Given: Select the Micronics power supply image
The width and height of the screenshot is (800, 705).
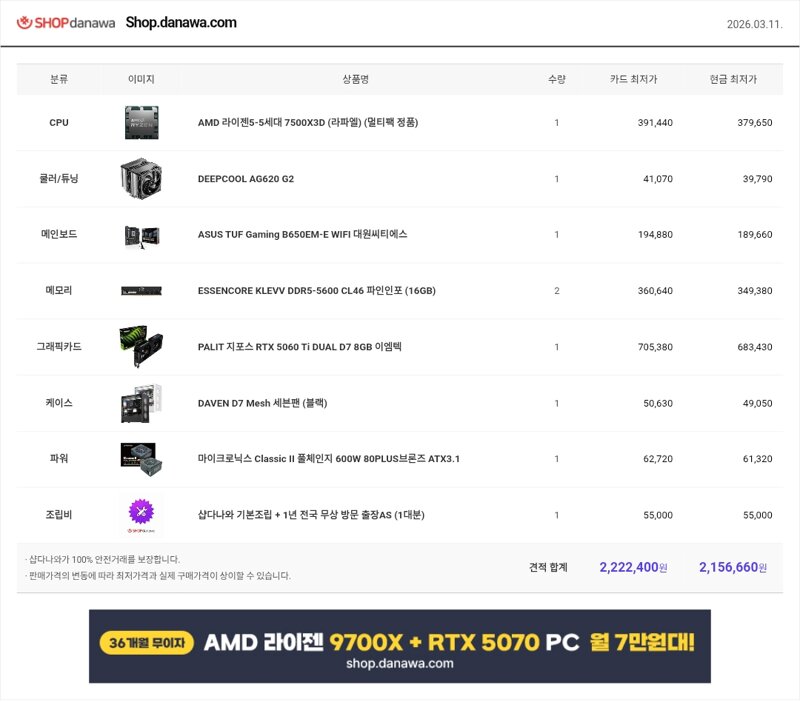Looking at the screenshot, I should 141,458.
